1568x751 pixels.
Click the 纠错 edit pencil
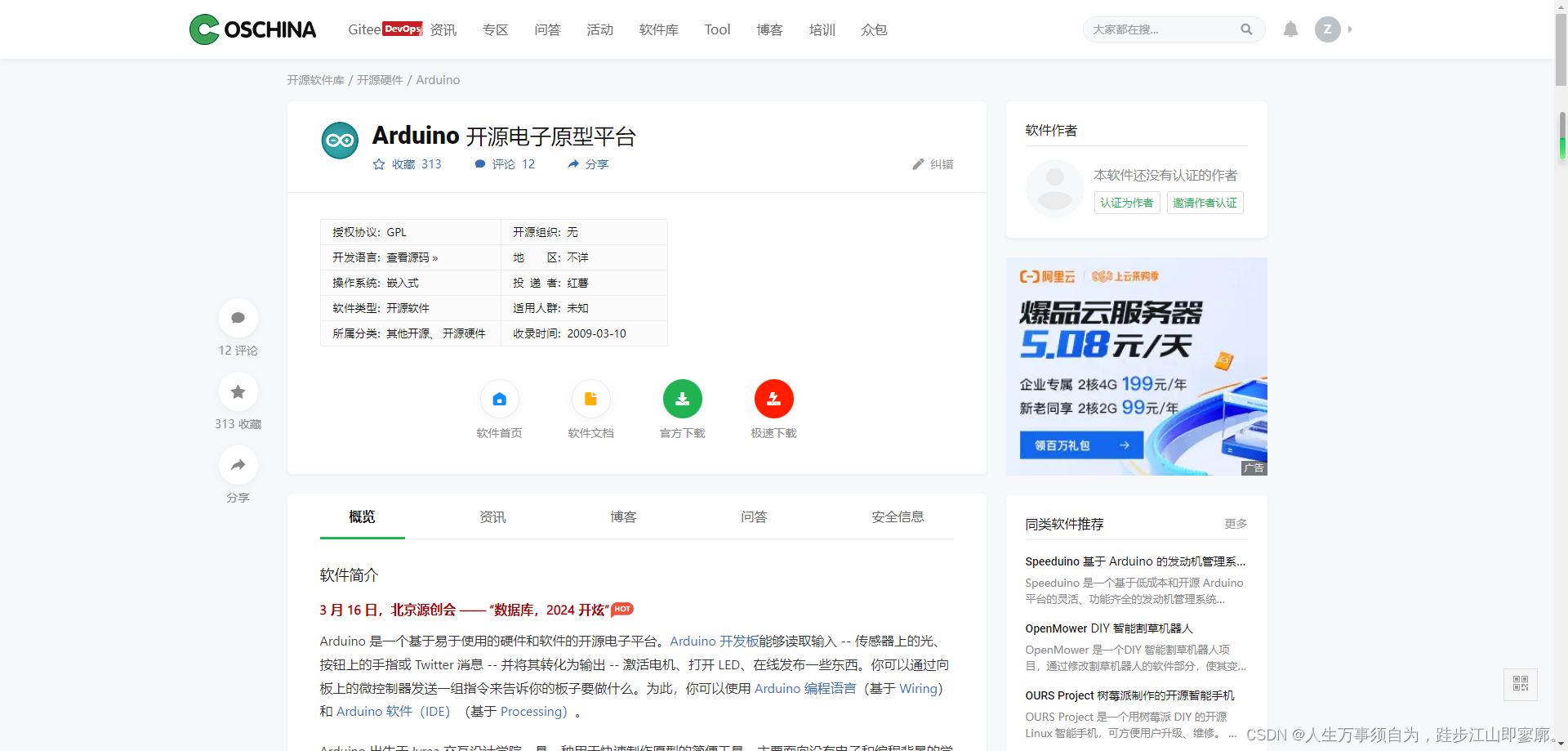(x=933, y=164)
